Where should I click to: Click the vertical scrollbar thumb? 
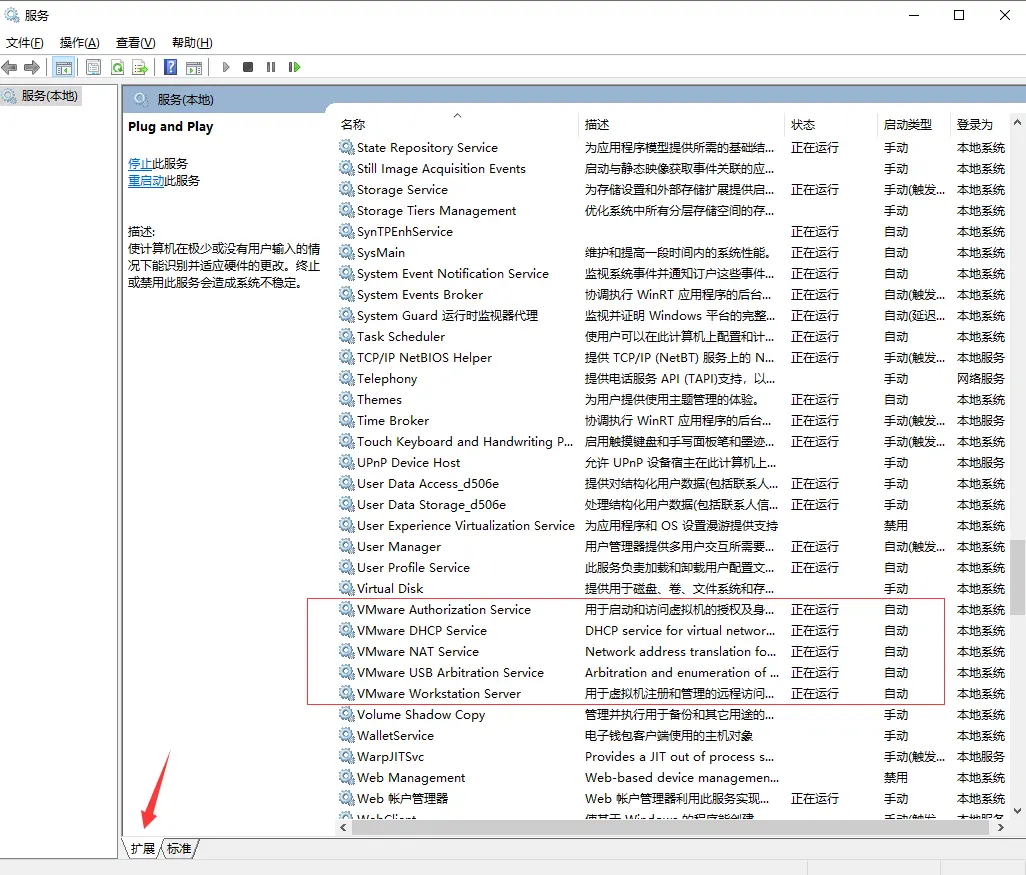(x=1017, y=577)
